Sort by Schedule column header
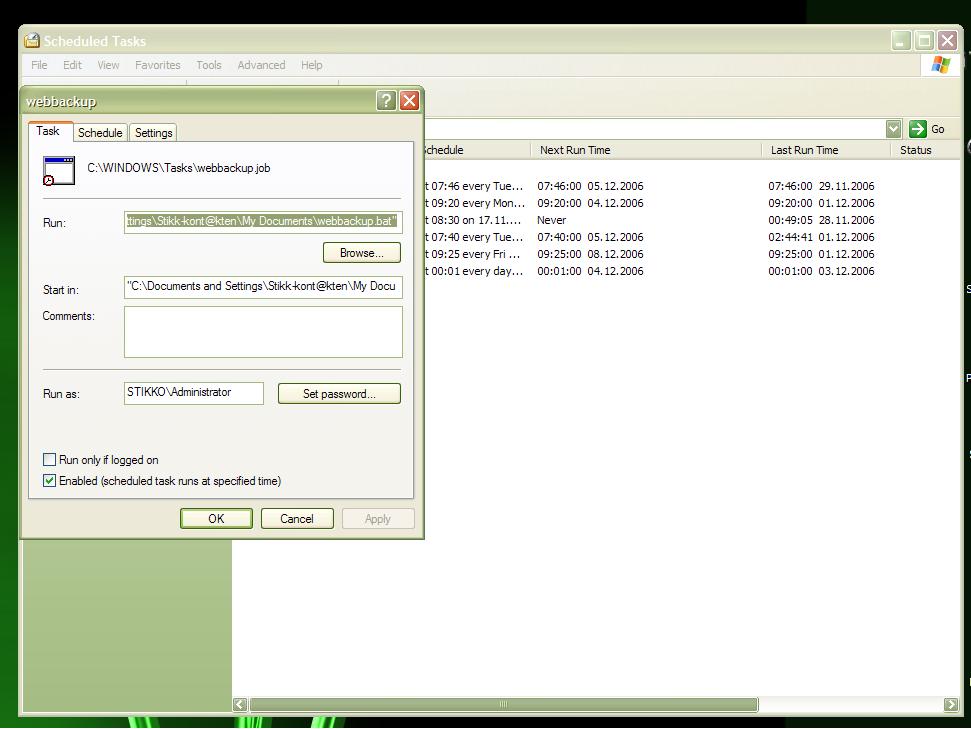 (476, 150)
